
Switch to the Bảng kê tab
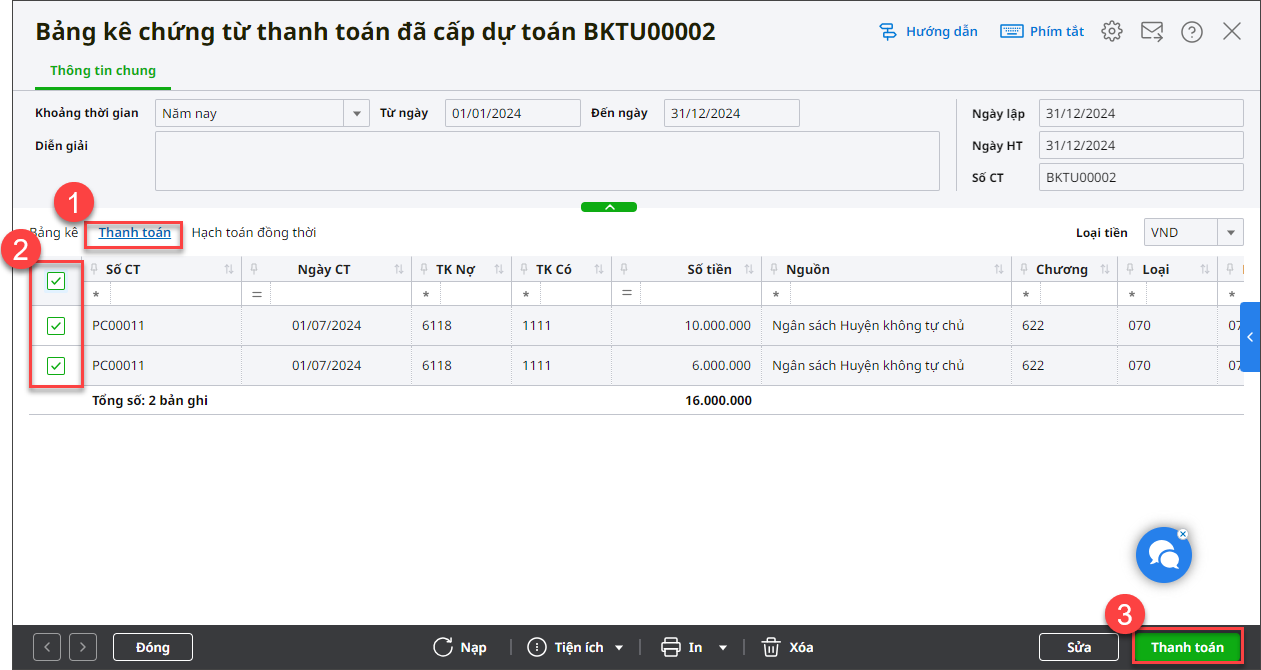(54, 233)
